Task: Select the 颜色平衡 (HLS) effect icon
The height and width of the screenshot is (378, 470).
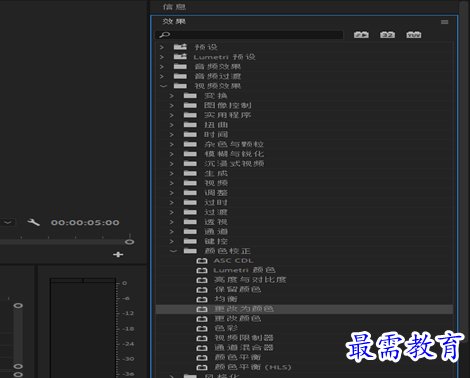Action: pyautogui.click(x=202, y=367)
